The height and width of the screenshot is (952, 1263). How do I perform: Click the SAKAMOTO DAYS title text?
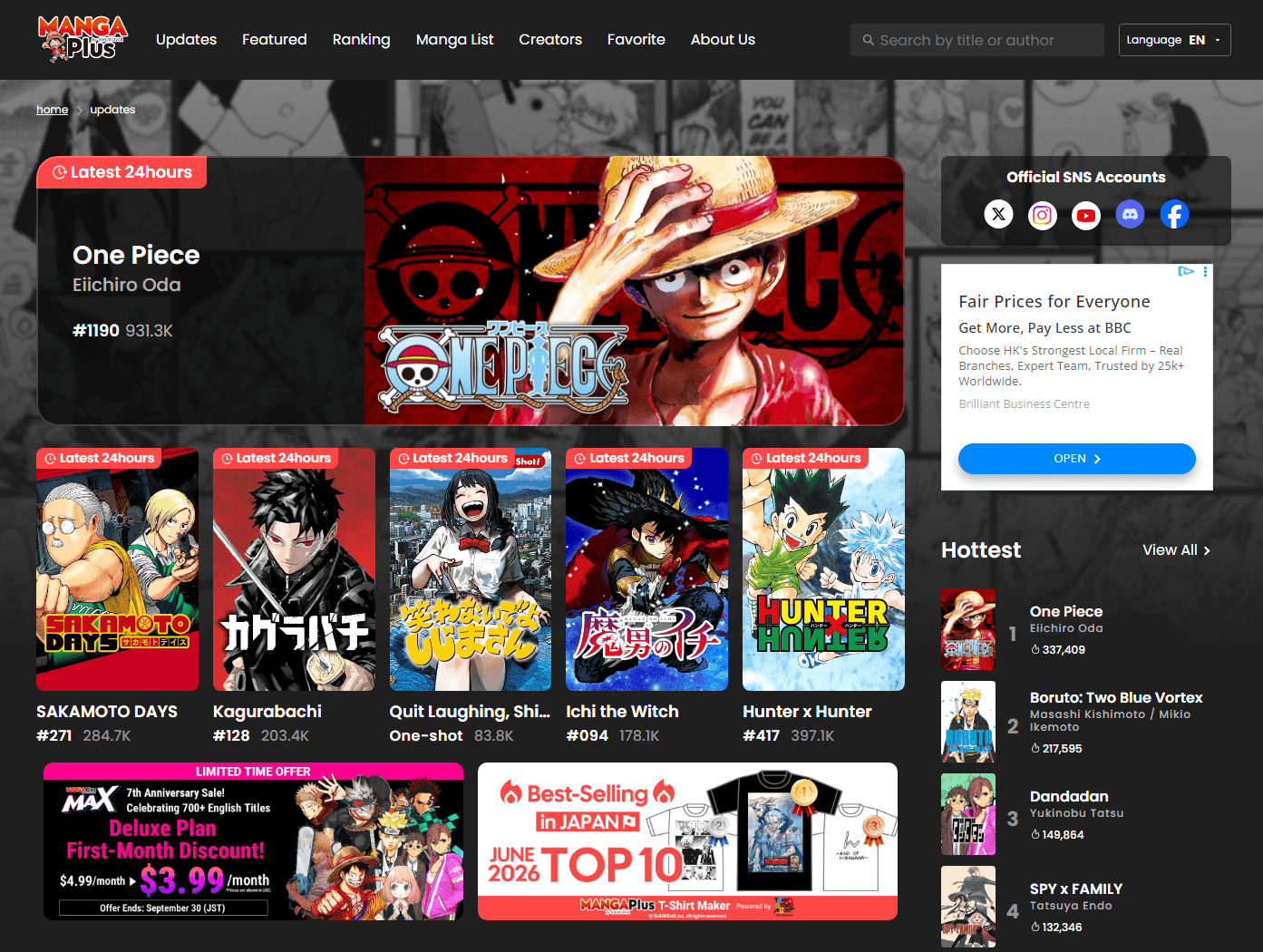[107, 712]
